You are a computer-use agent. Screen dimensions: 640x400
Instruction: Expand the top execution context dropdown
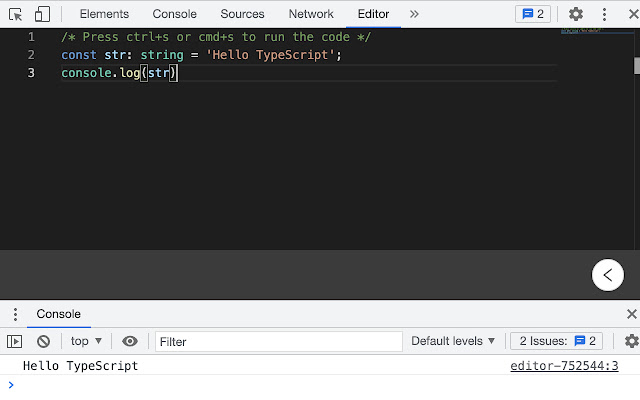tap(86, 341)
